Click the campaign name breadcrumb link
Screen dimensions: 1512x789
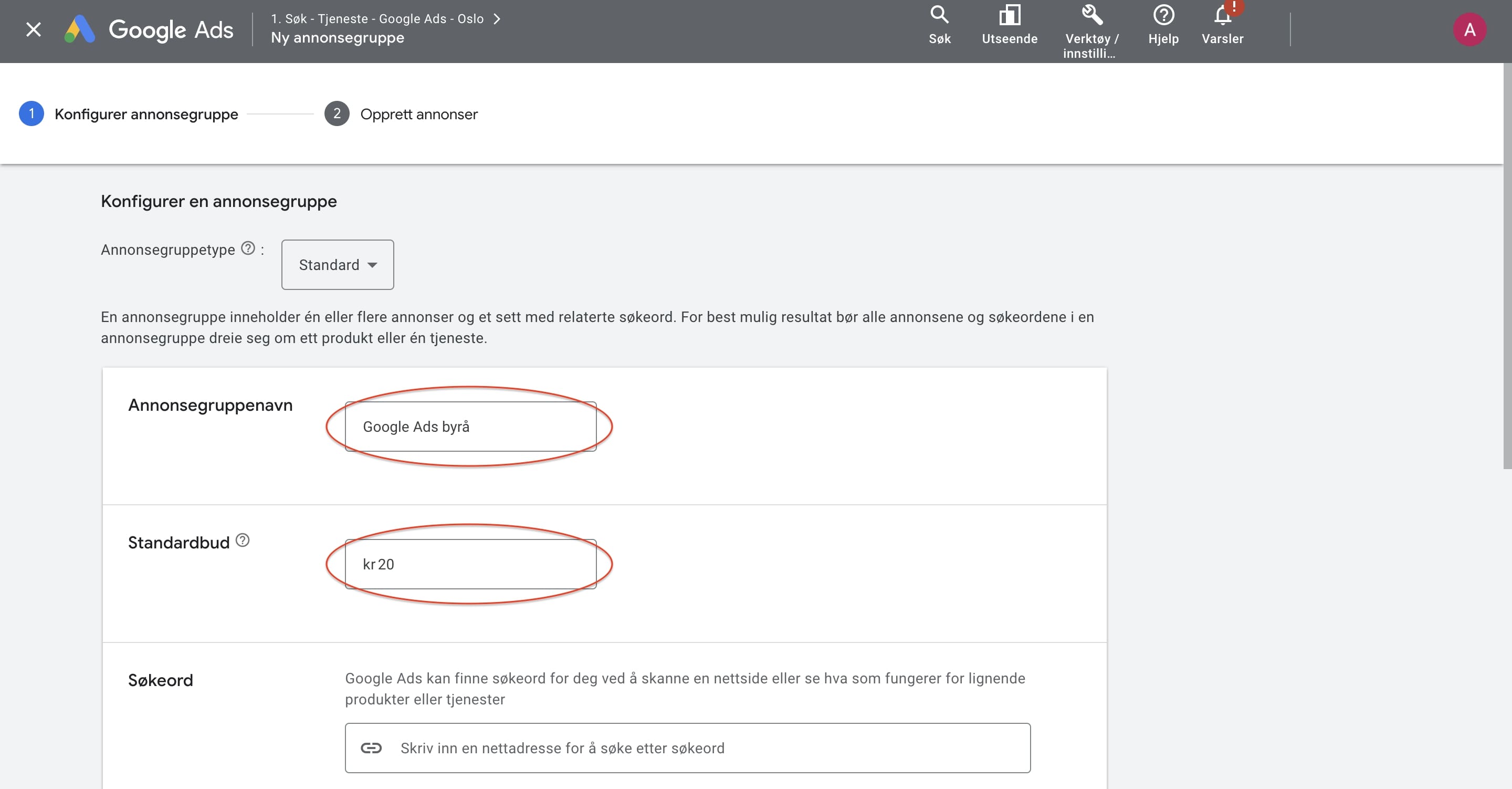[377, 19]
